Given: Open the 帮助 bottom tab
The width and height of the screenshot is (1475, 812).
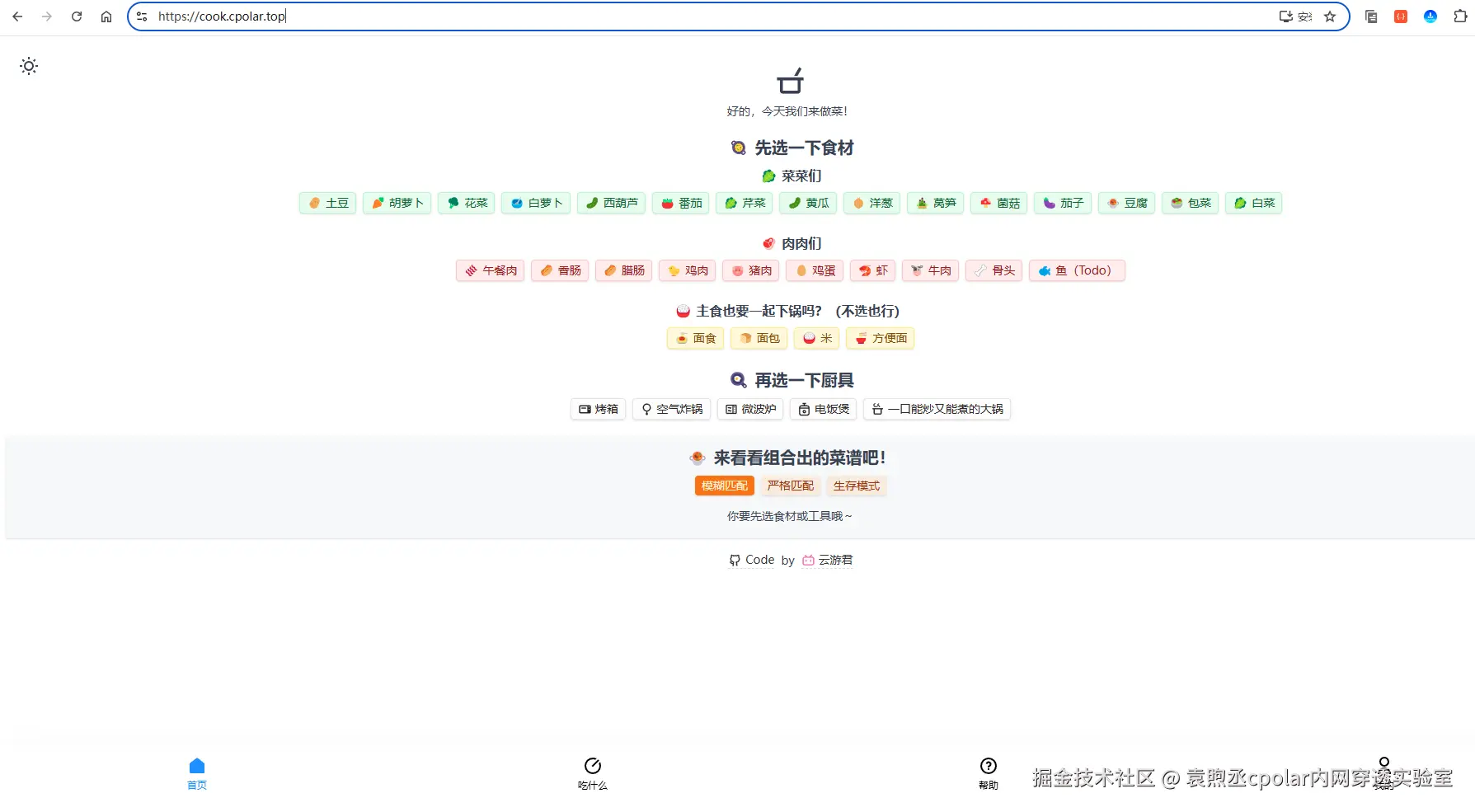Looking at the screenshot, I should click(989, 773).
